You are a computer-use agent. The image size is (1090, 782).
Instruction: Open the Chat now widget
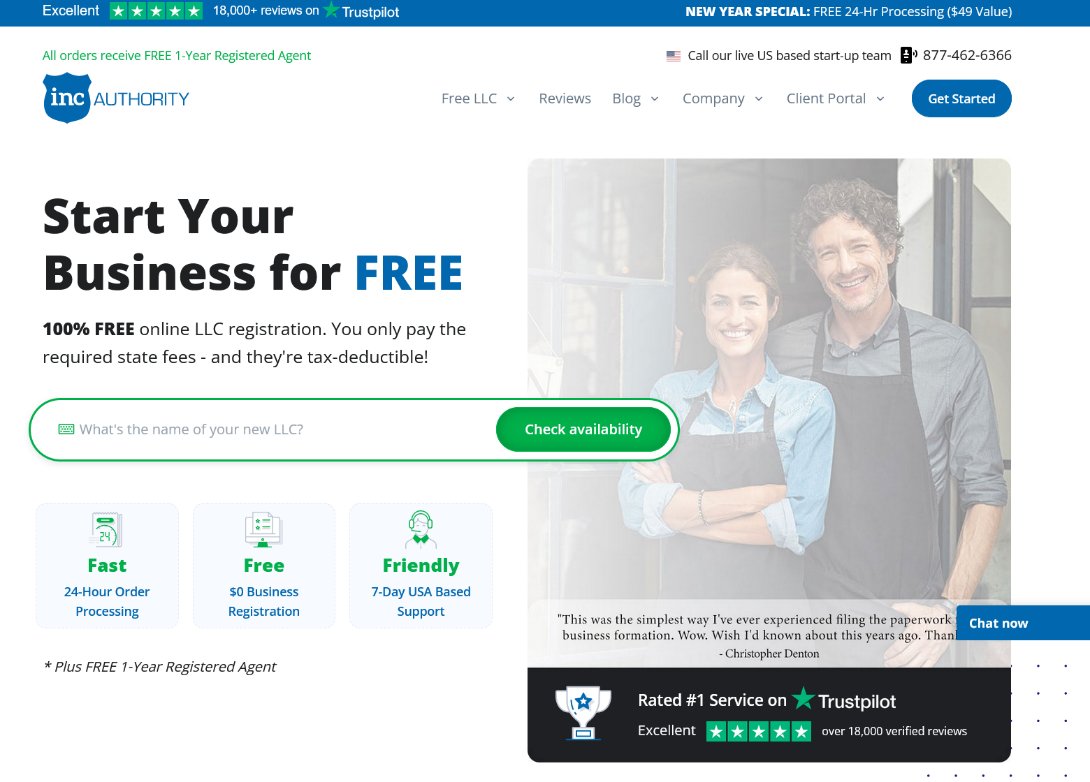coord(1023,623)
